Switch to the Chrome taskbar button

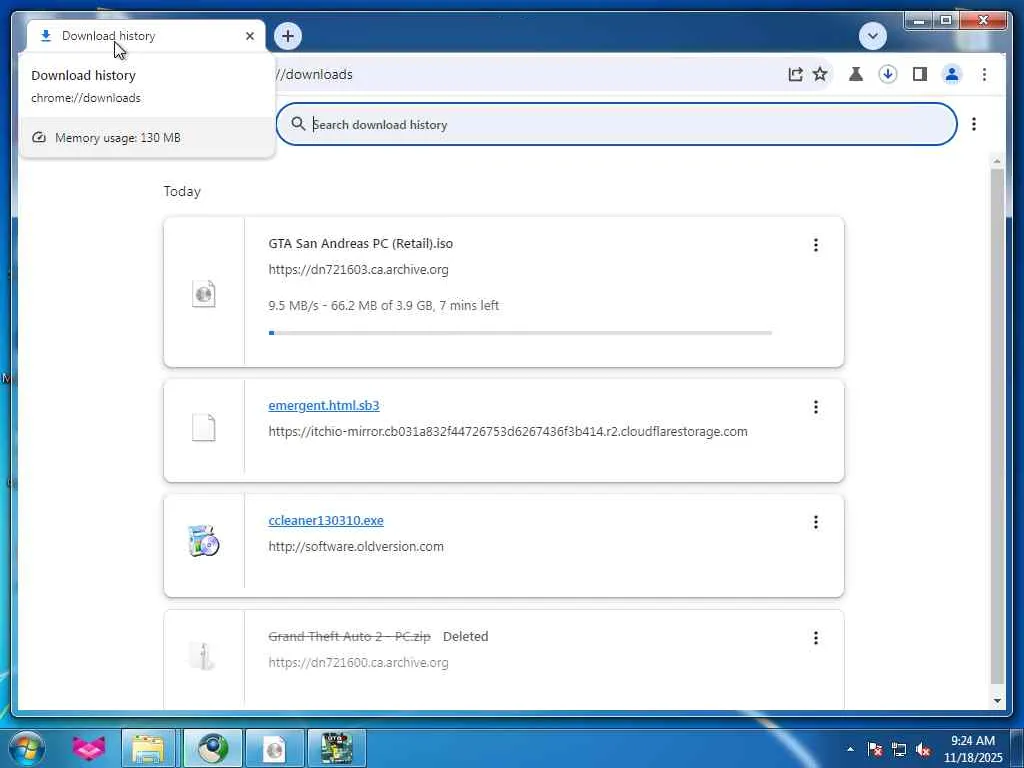tap(212, 748)
